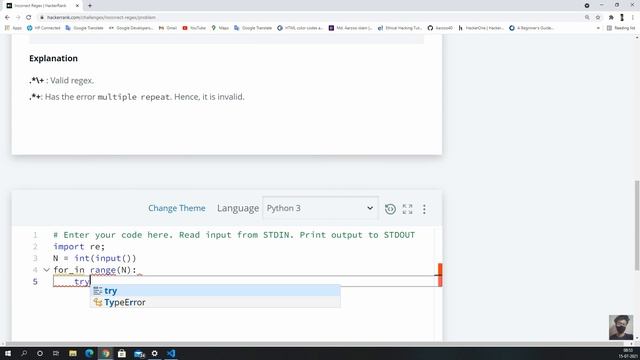Viewport: 640px width, 360px height.
Task: Open Cortana from the taskbar
Action: 40,353
